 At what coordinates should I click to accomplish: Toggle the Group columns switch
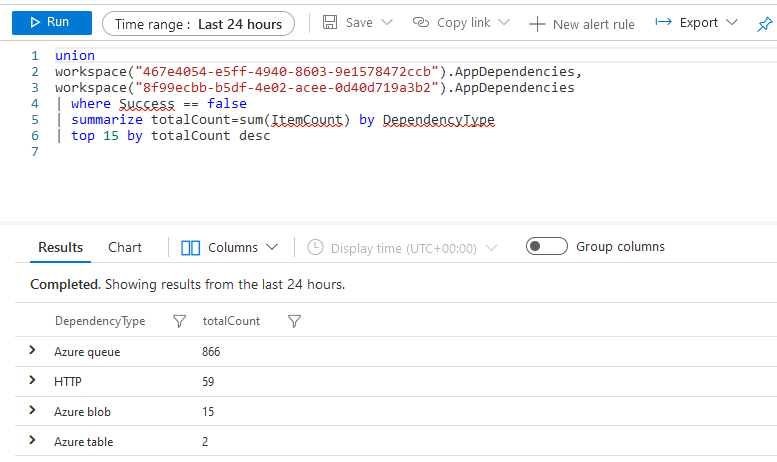click(546, 246)
